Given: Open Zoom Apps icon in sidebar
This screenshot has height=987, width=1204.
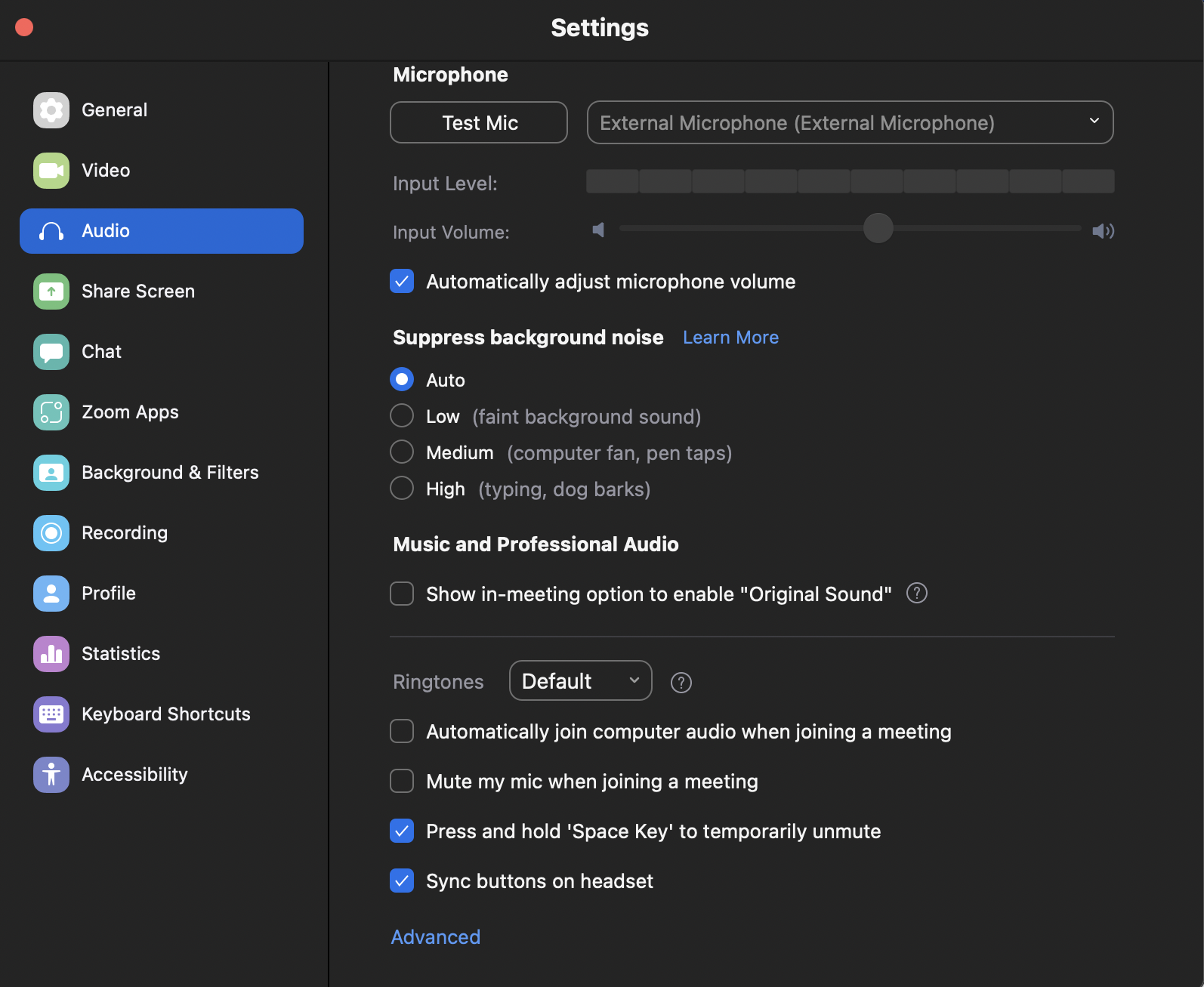Looking at the screenshot, I should click(51, 412).
